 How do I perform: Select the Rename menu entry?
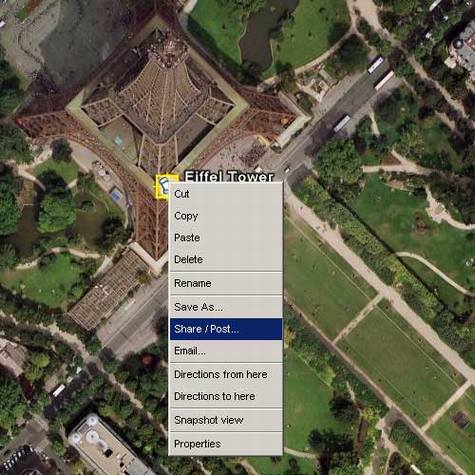point(226,283)
